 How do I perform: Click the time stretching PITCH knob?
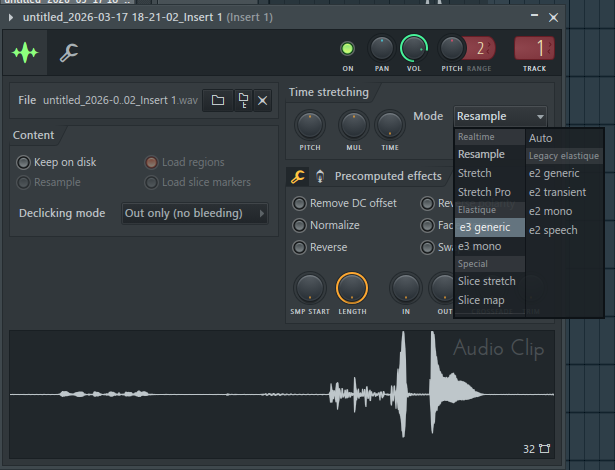tap(310, 125)
